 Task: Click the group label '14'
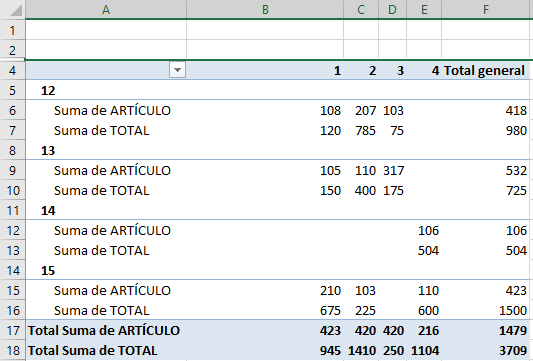point(48,211)
